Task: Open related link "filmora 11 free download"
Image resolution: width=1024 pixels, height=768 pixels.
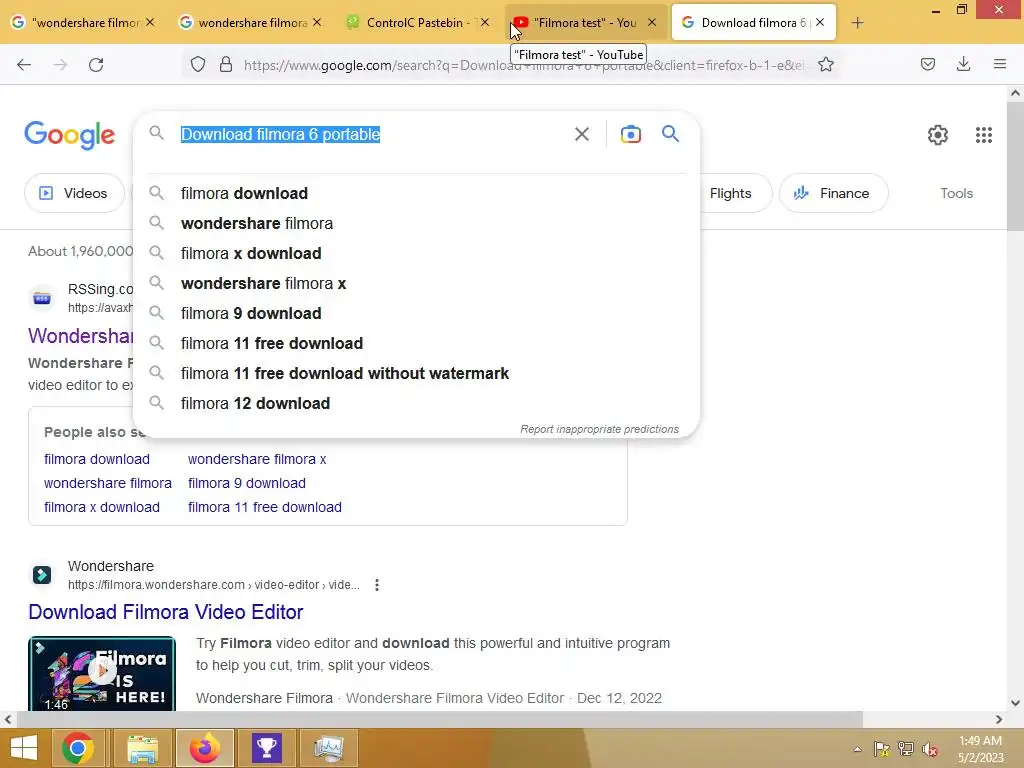Action: (264, 507)
